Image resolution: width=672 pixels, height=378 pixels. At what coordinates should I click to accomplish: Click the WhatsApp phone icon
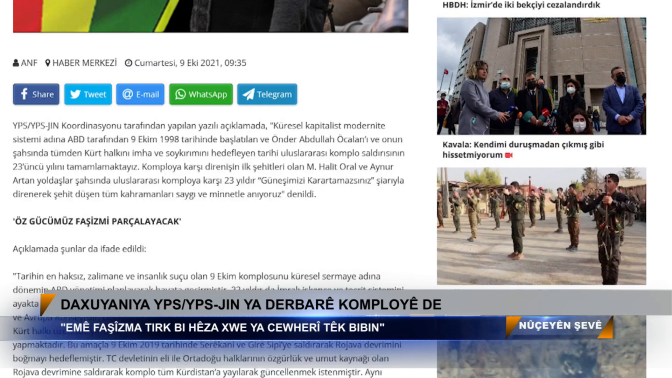(180, 94)
